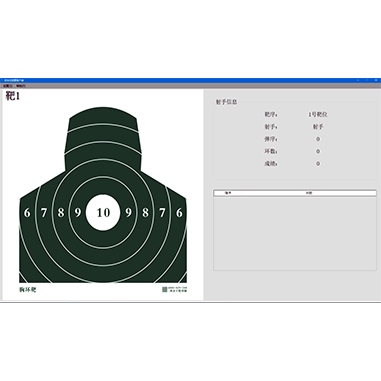Open the first menu in menu bar
Screen dimensions: 381x381
point(7,86)
